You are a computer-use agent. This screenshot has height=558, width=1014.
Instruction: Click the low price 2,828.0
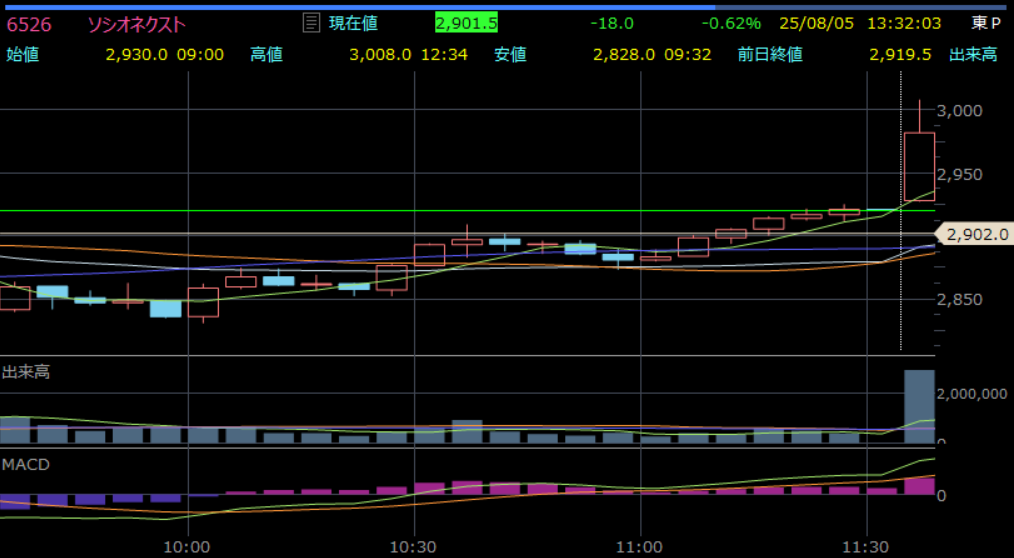pyautogui.click(x=624, y=54)
